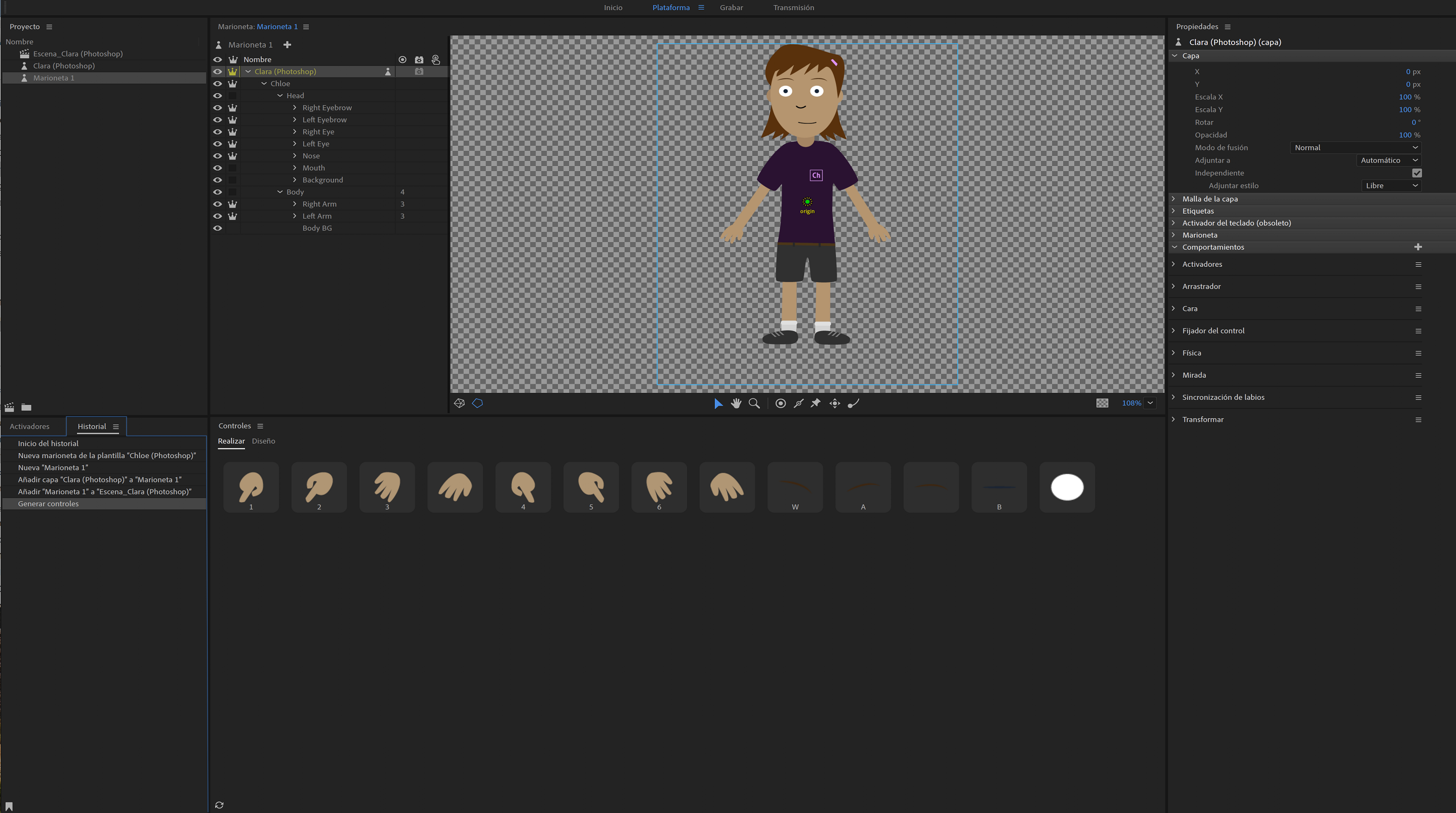Click the blue outline/mesh toggle icon
Viewport: 1456px width, 813px height.
tap(477, 403)
